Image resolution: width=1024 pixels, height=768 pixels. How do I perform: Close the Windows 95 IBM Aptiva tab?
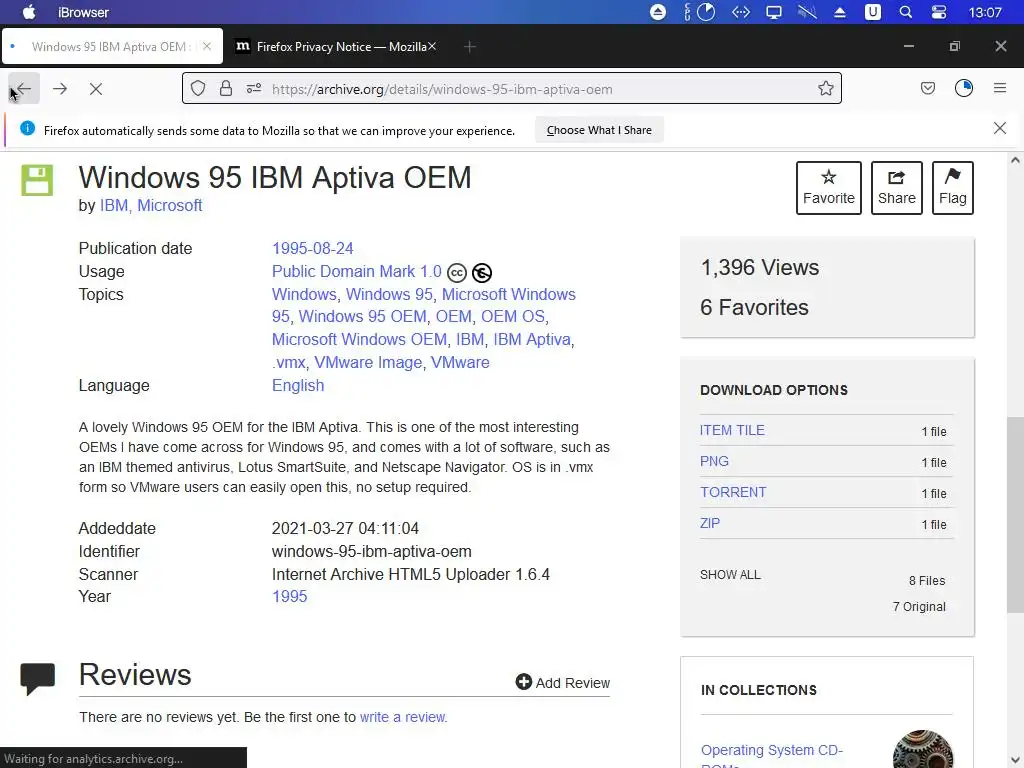click(x=207, y=46)
